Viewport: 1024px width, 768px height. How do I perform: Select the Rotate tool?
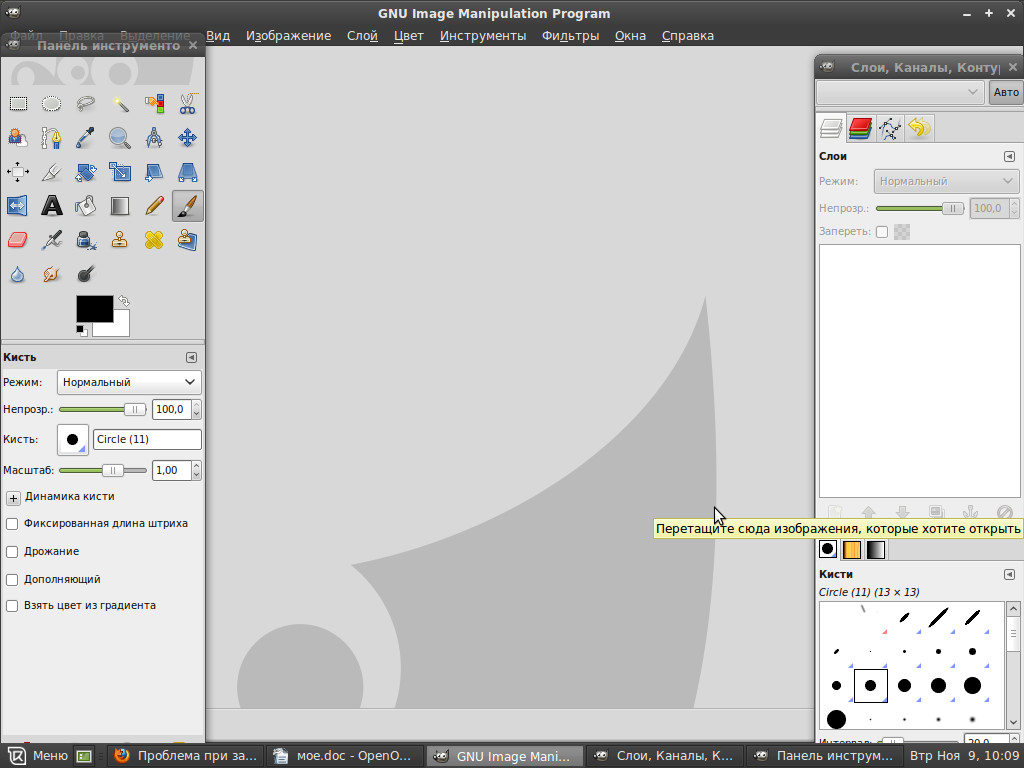86,172
